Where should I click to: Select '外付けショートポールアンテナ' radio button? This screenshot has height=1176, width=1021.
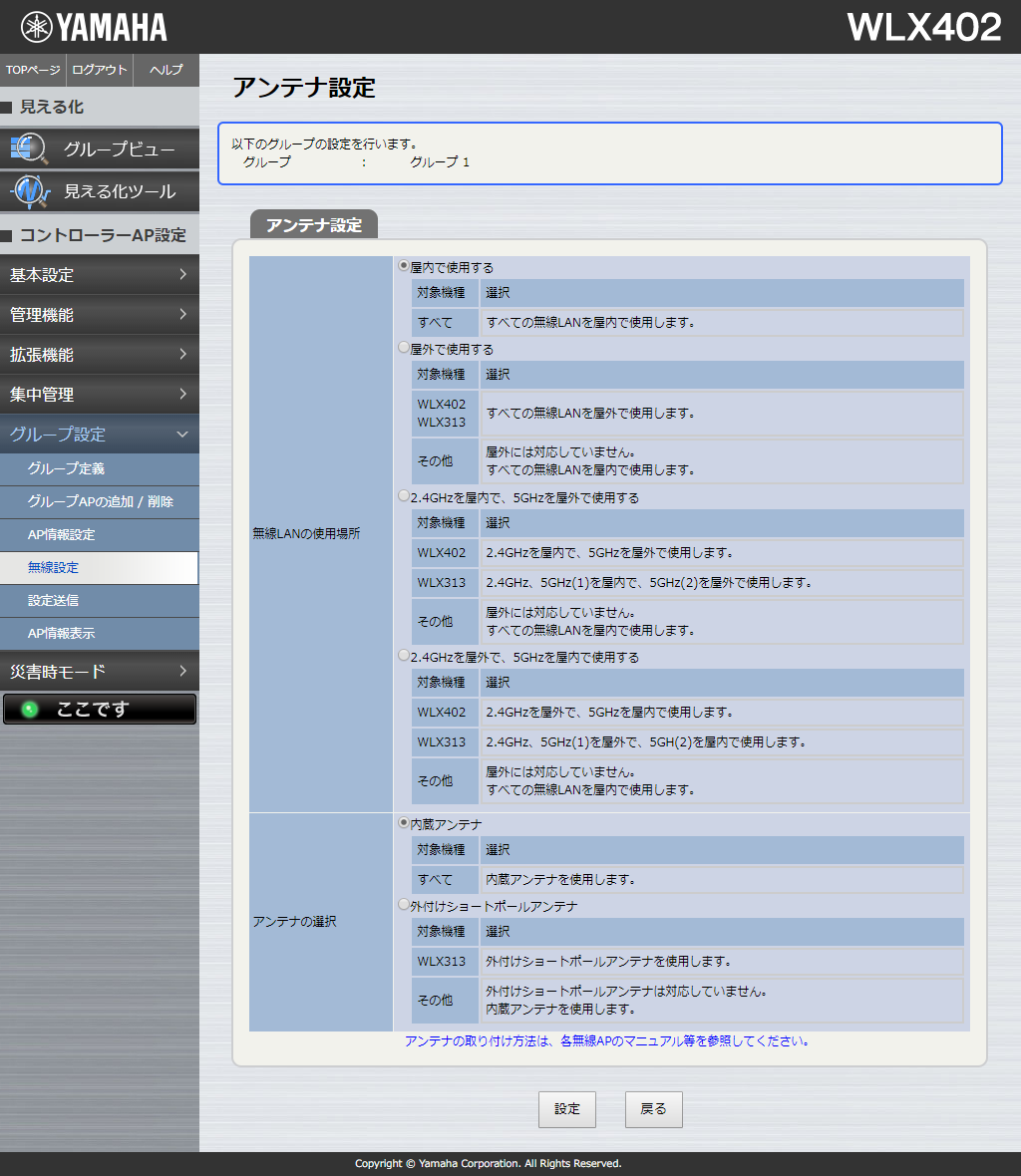(404, 905)
